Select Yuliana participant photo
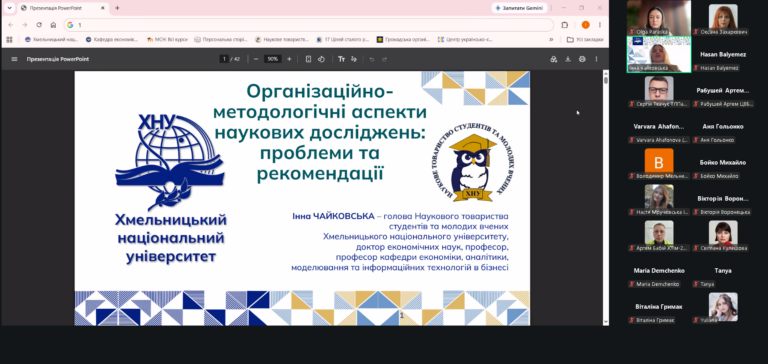Viewport: 768px width, 364px height. pos(723,307)
